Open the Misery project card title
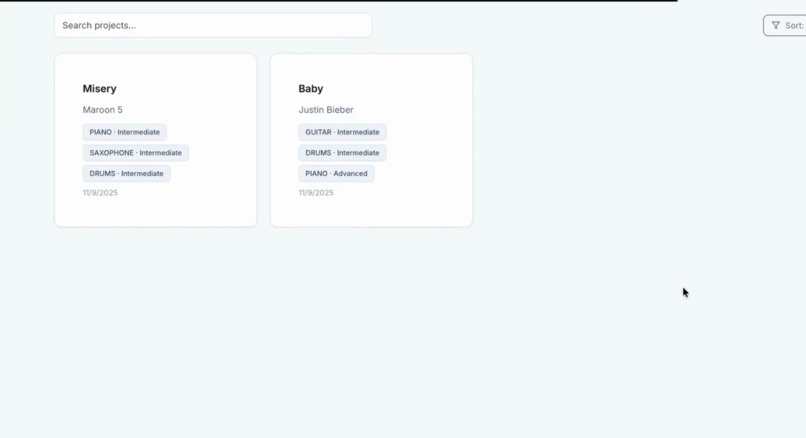Screen dimensions: 806x438 (100, 88)
